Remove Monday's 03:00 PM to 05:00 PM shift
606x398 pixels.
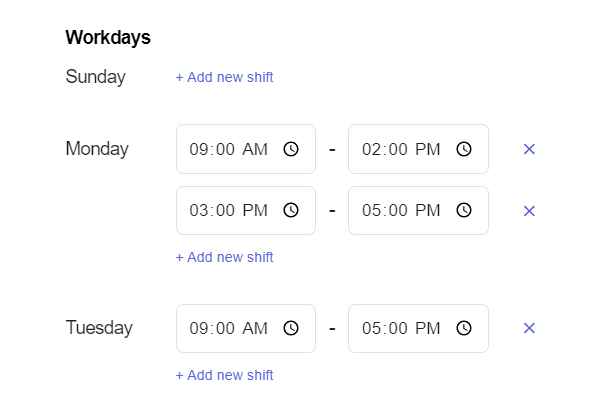[x=529, y=211]
